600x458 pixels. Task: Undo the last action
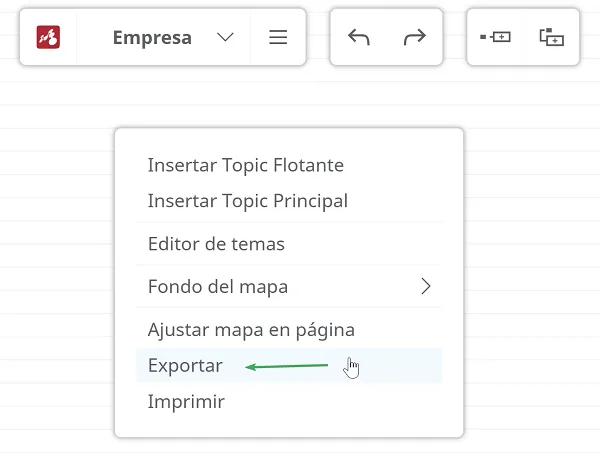pyautogui.click(x=359, y=37)
